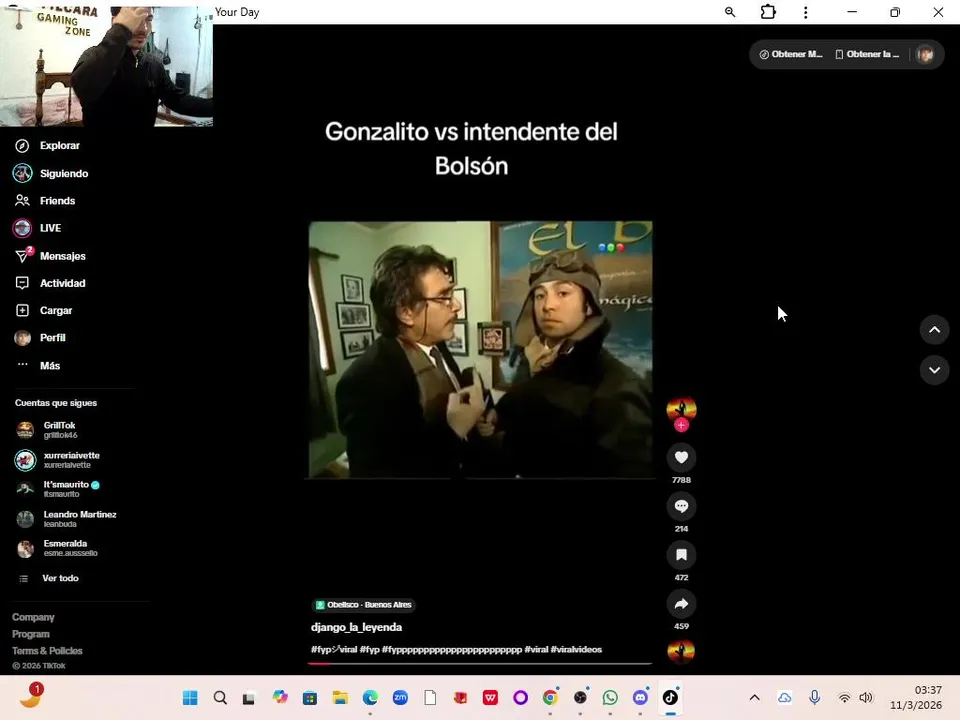Open the Obelisco - Buenos Aires location tag
The image size is (960, 720).
tap(363, 605)
